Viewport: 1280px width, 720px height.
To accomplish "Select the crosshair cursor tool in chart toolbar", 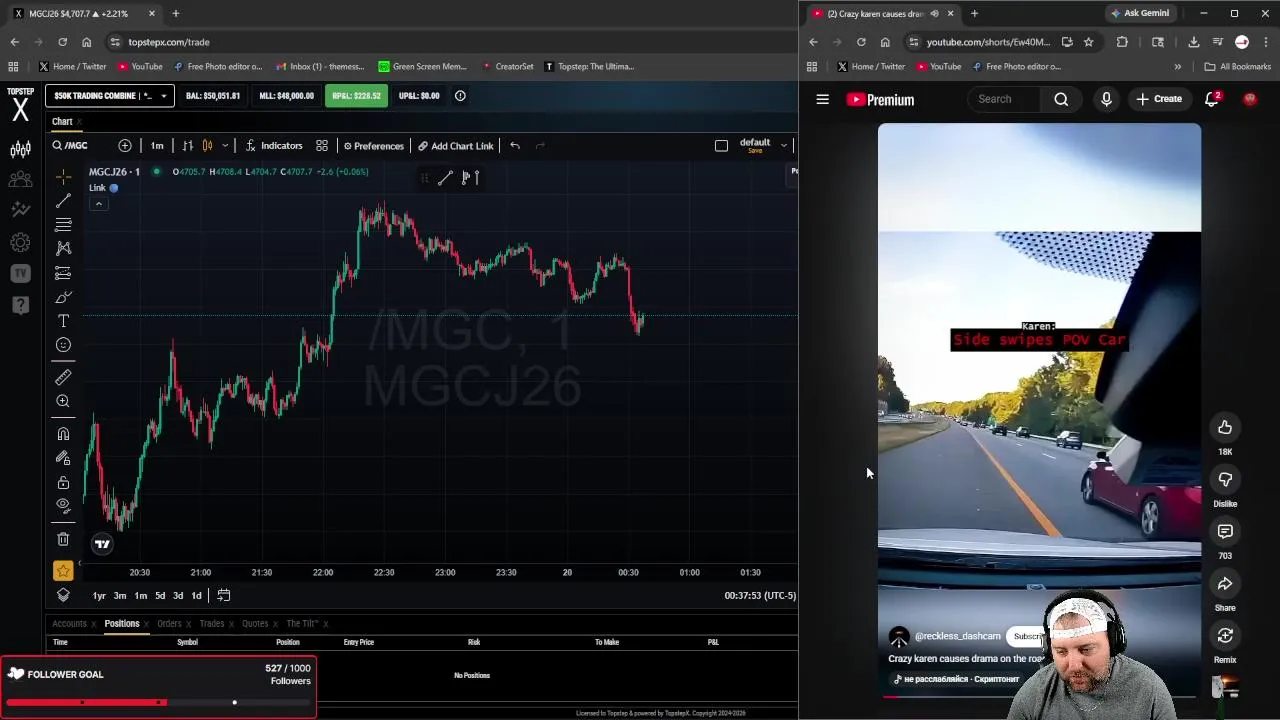I will (x=63, y=177).
